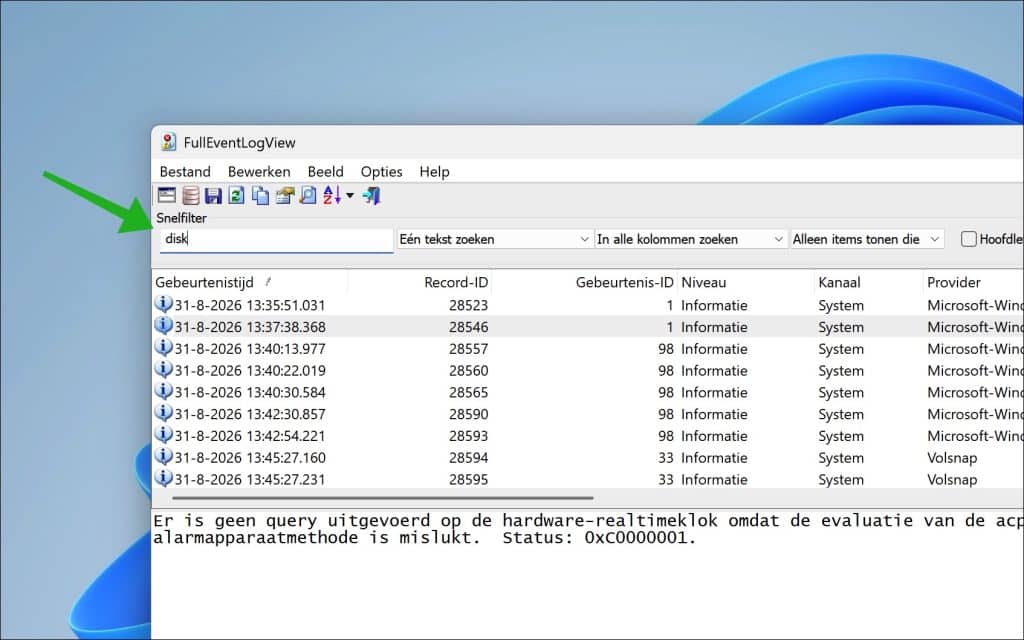Click Record-ID cell 28590
Image resolution: width=1024 pixels, height=640 pixels.
click(x=468, y=414)
